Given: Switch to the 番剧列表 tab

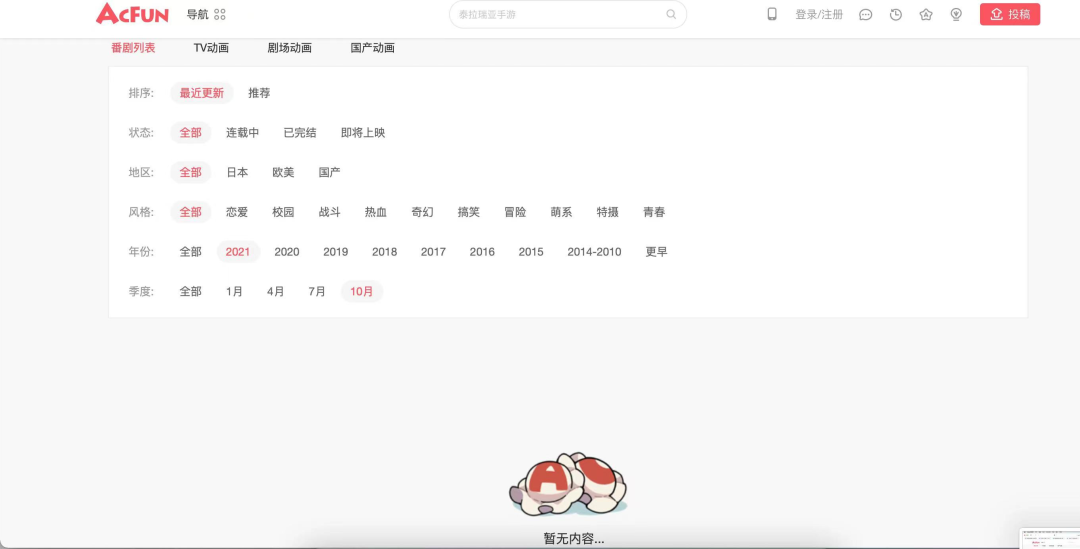Looking at the screenshot, I should [133, 48].
